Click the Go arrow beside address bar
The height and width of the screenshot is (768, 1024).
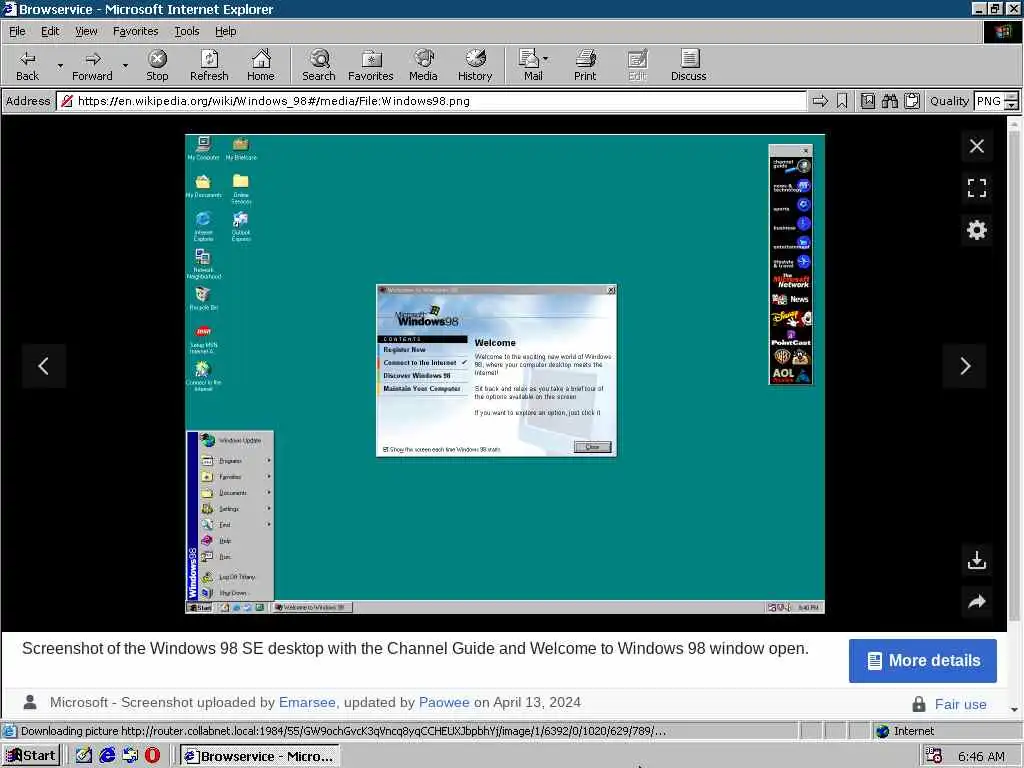tap(820, 101)
